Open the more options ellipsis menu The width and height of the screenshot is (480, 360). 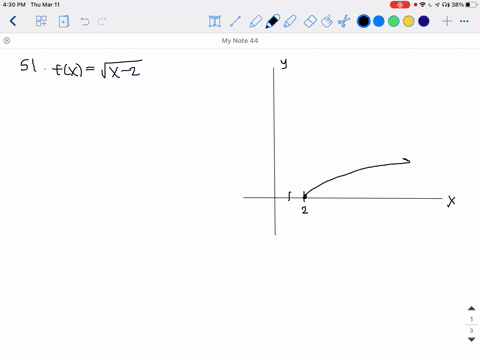(464, 21)
